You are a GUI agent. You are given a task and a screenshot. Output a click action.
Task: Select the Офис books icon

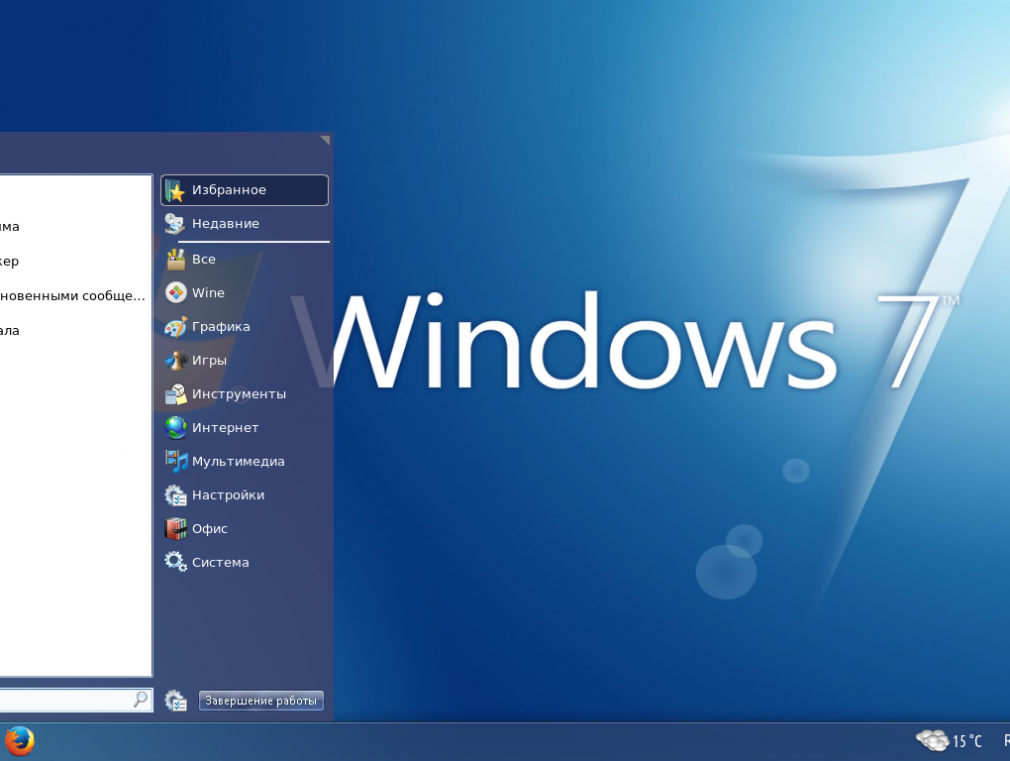point(176,528)
